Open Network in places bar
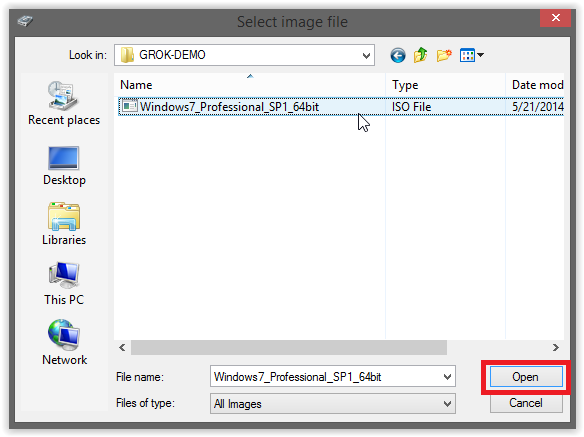584x437 pixels. [x=64, y=342]
